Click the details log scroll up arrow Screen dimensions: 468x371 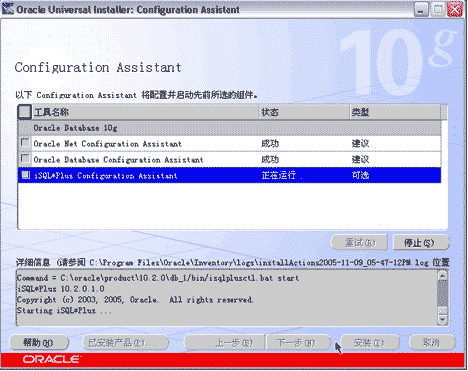pyautogui.click(x=442, y=275)
